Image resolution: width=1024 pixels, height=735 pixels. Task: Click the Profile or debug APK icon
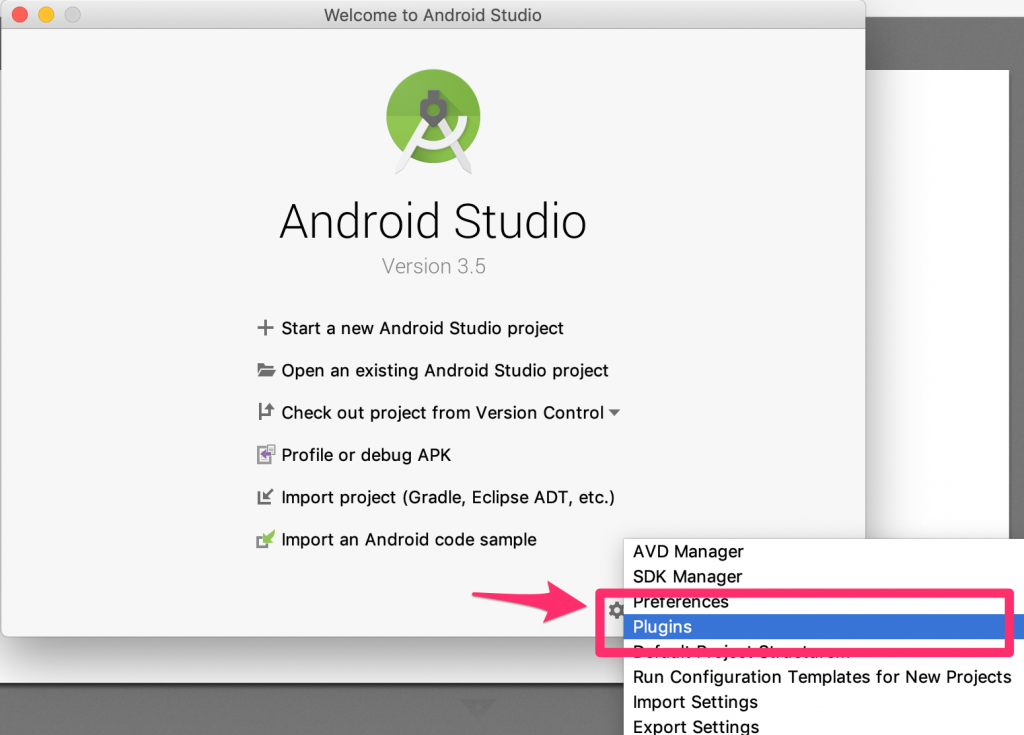click(265, 454)
